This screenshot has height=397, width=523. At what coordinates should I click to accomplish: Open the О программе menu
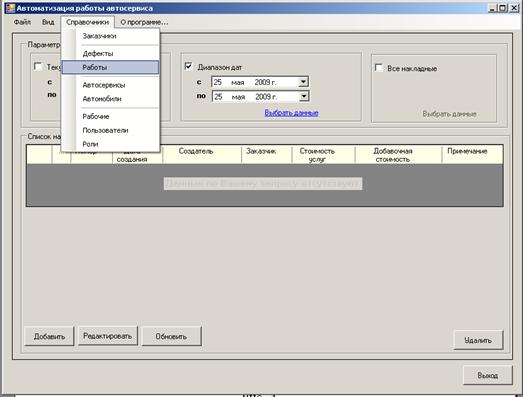144,22
